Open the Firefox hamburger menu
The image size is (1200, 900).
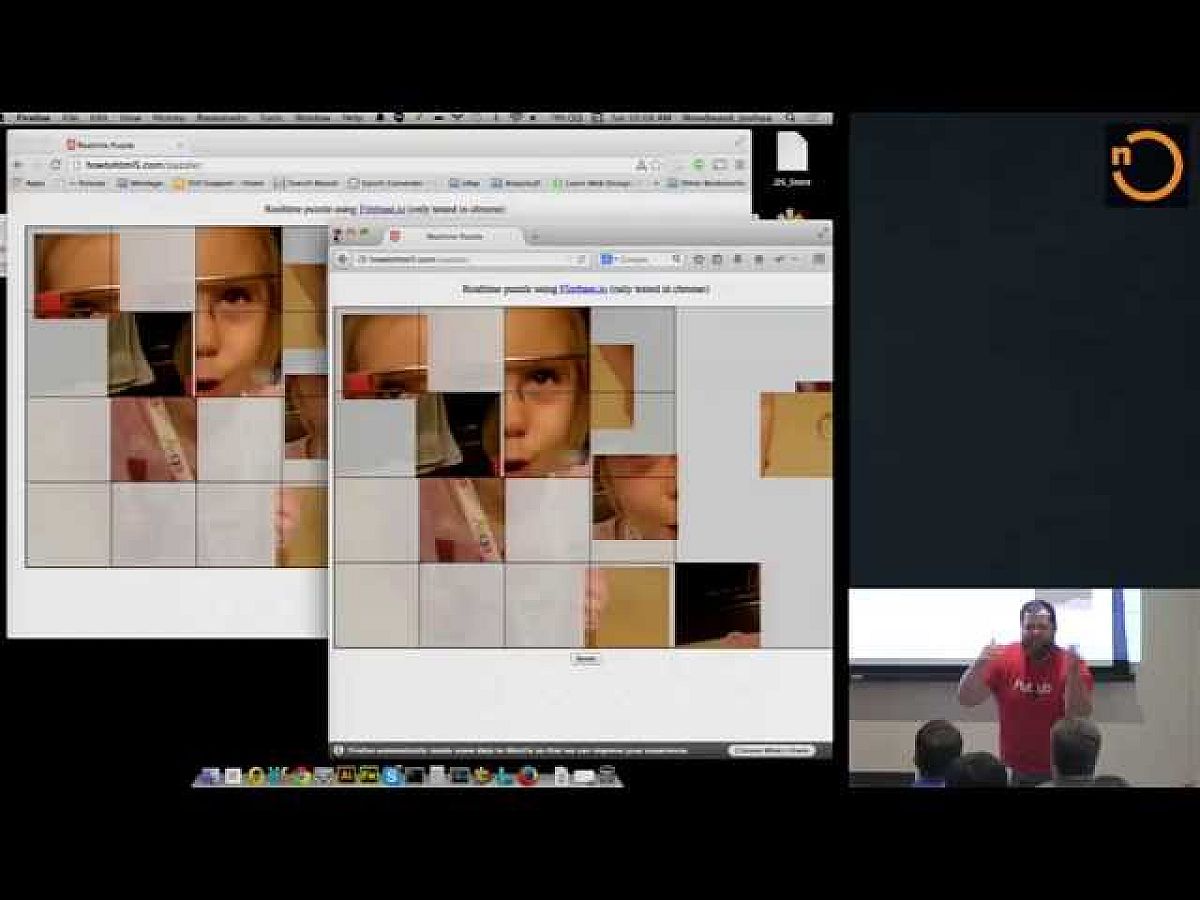818,260
